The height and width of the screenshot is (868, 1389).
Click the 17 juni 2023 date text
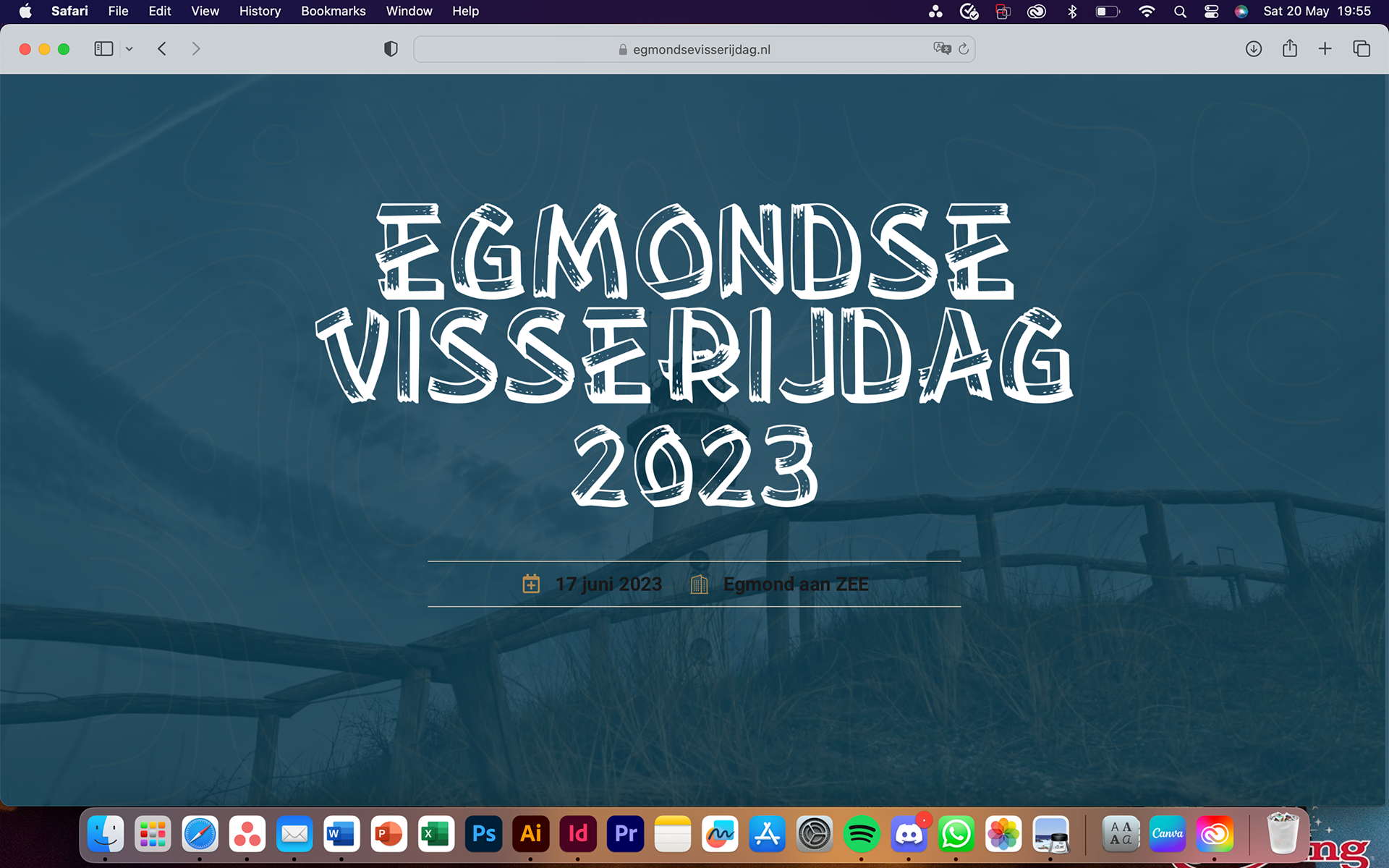click(x=608, y=584)
